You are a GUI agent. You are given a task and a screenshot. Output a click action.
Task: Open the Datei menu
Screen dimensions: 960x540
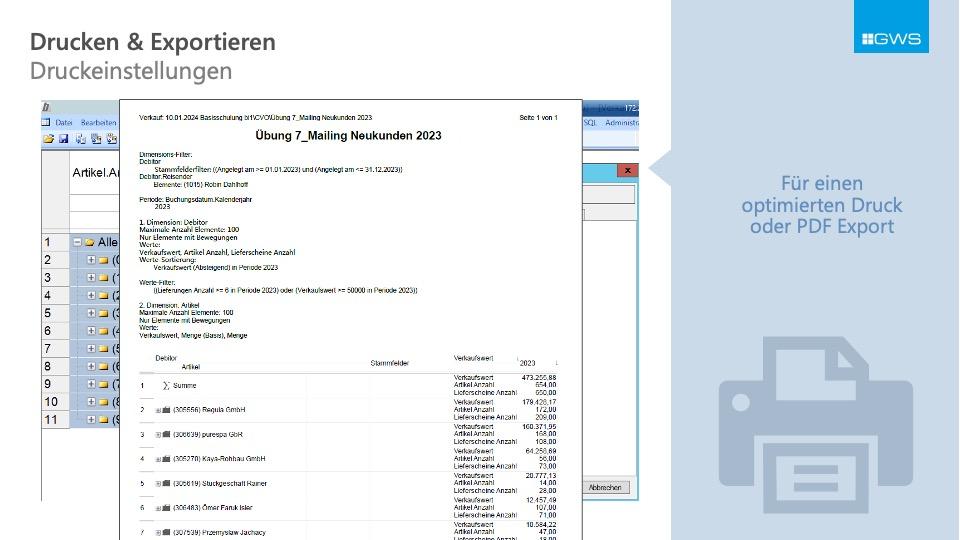coord(64,122)
